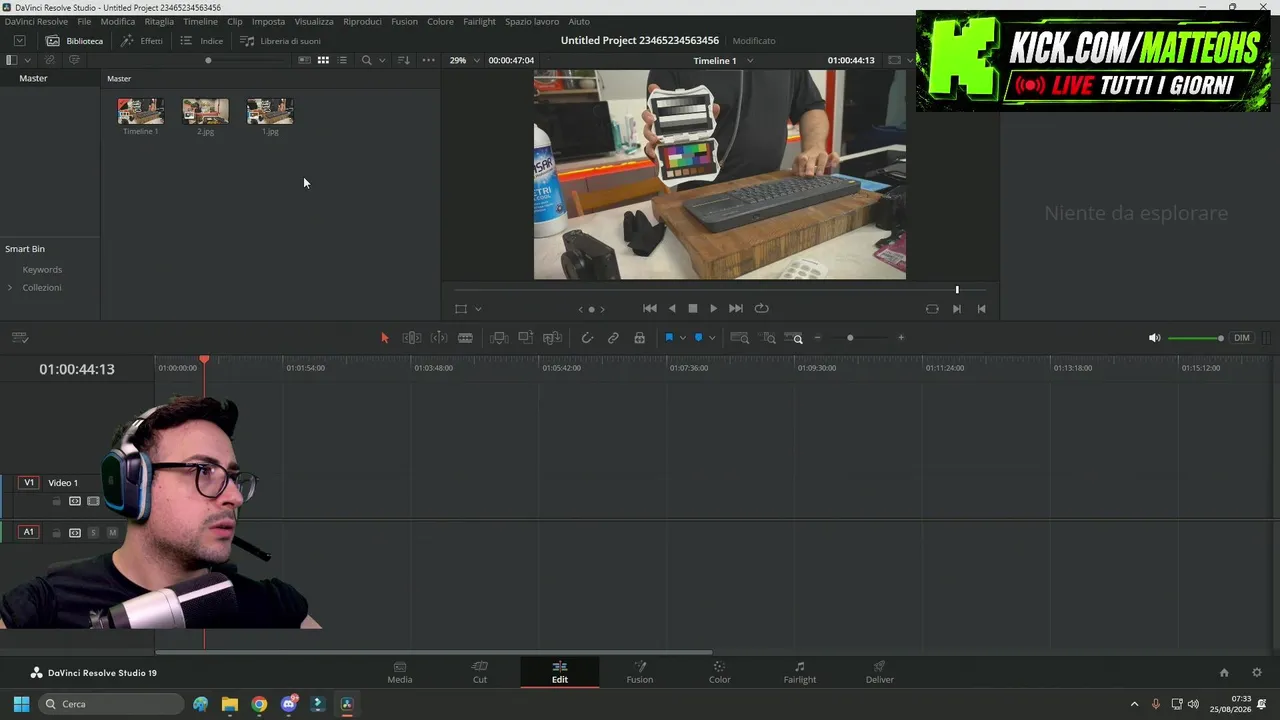1280x720 pixels.
Task: Open media pool three-dots options menu
Action: tap(428, 60)
